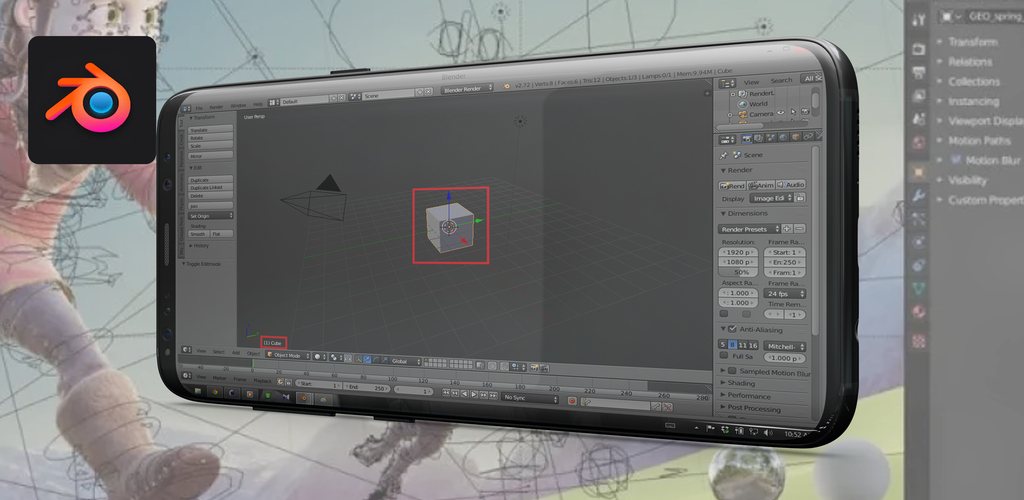
Task: Enable the Sampled Motion Blur checkbox
Action: tap(731, 372)
